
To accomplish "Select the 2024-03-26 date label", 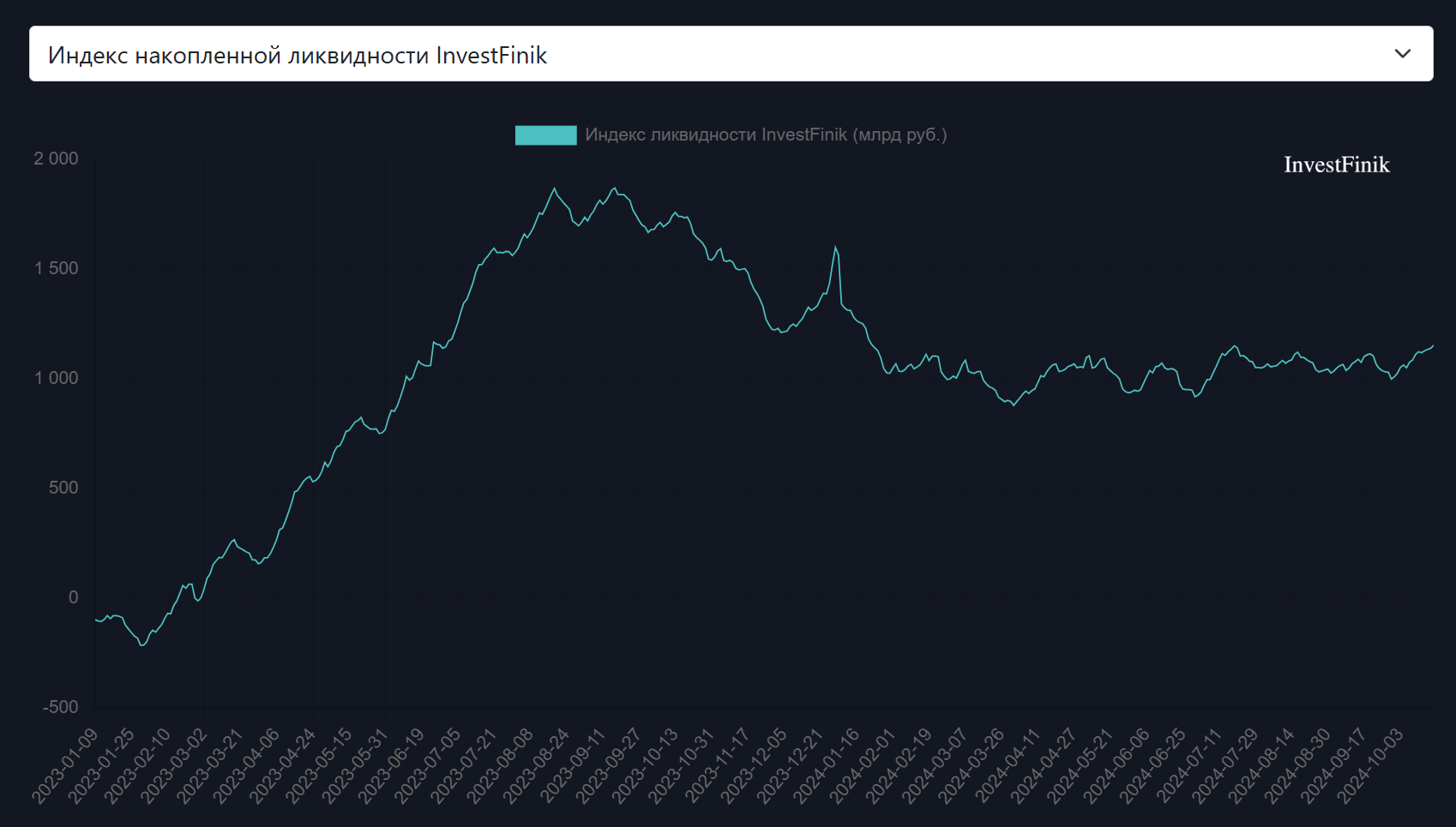I will click(971, 766).
